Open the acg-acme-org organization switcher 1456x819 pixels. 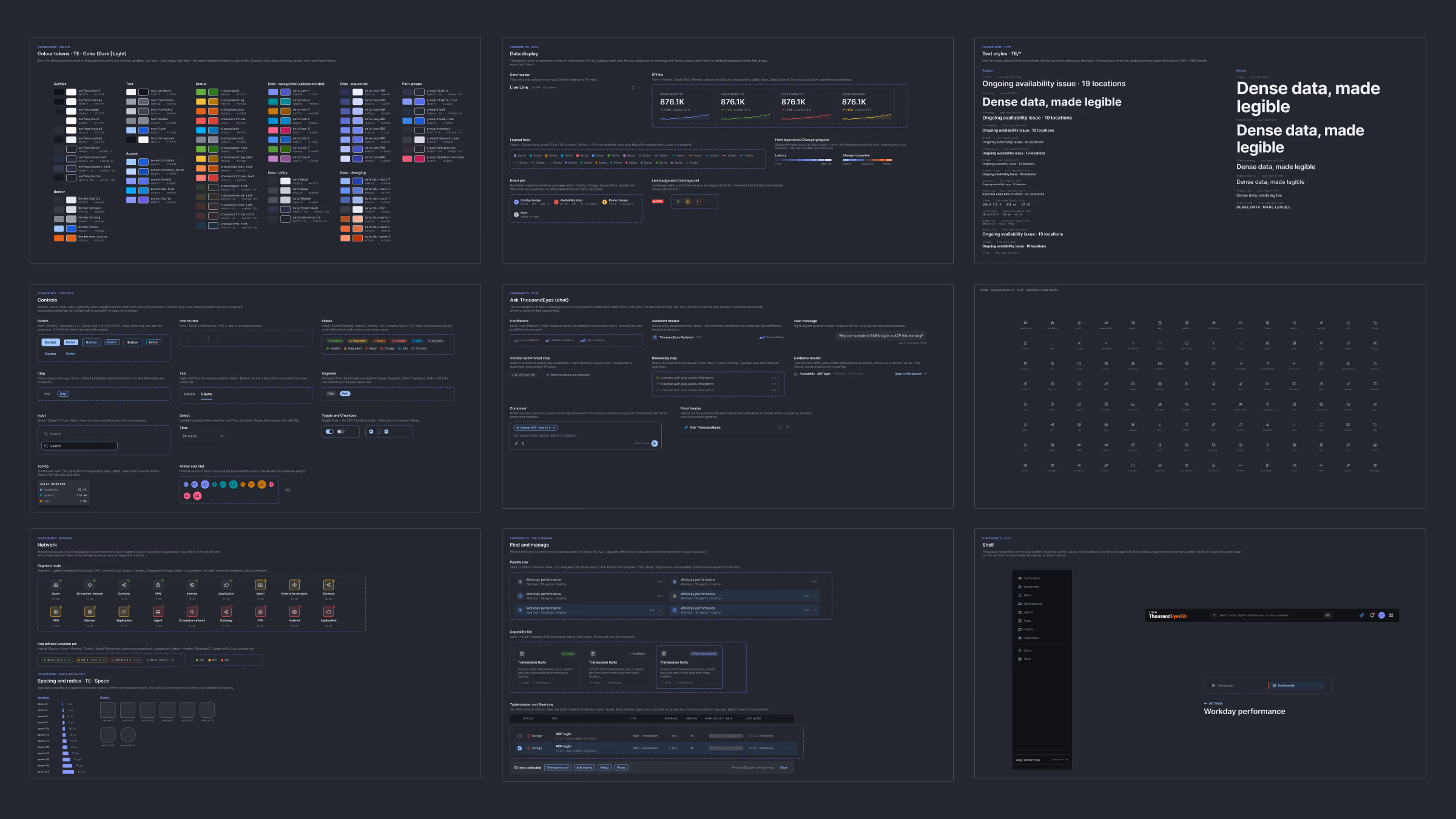pos(1042,760)
